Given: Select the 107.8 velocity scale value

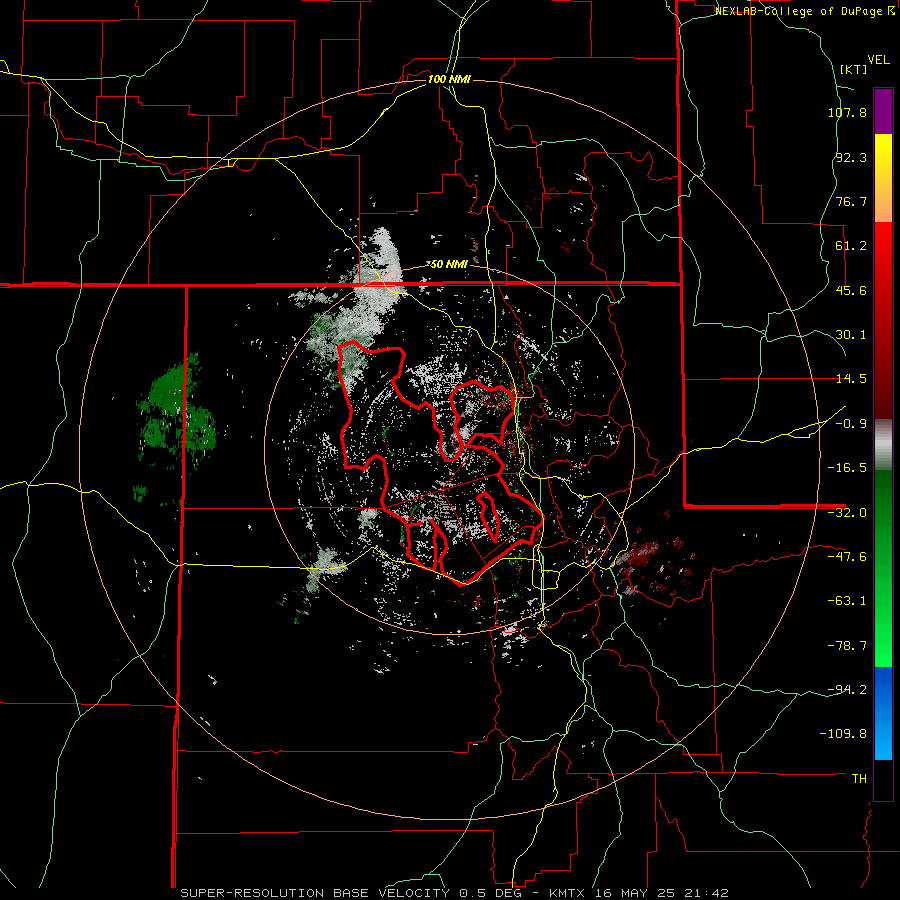Looking at the screenshot, I should click(x=847, y=112).
